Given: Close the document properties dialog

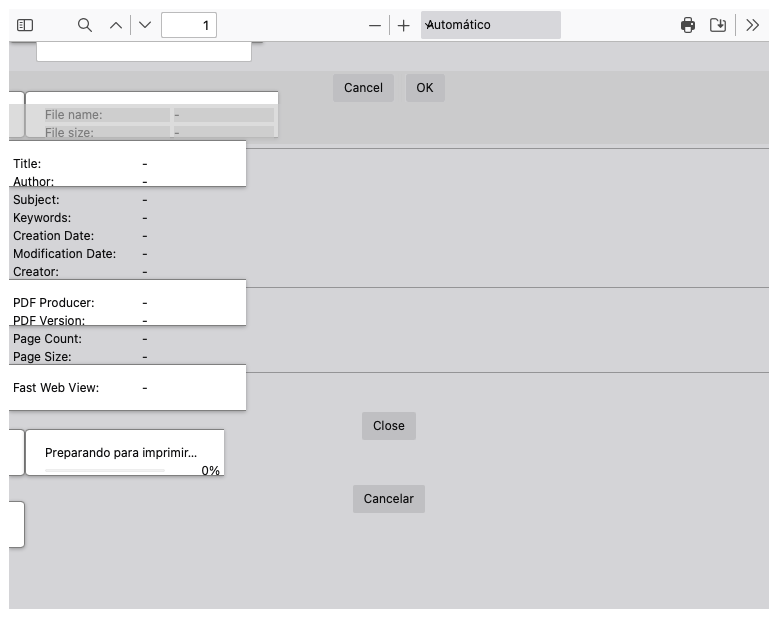Looking at the screenshot, I should click(388, 426).
